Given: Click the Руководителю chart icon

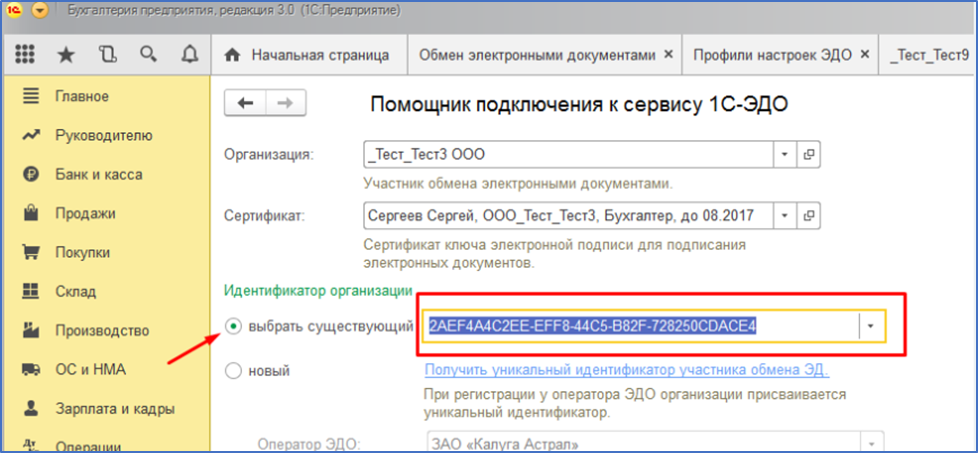Looking at the screenshot, I should click(31, 135).
